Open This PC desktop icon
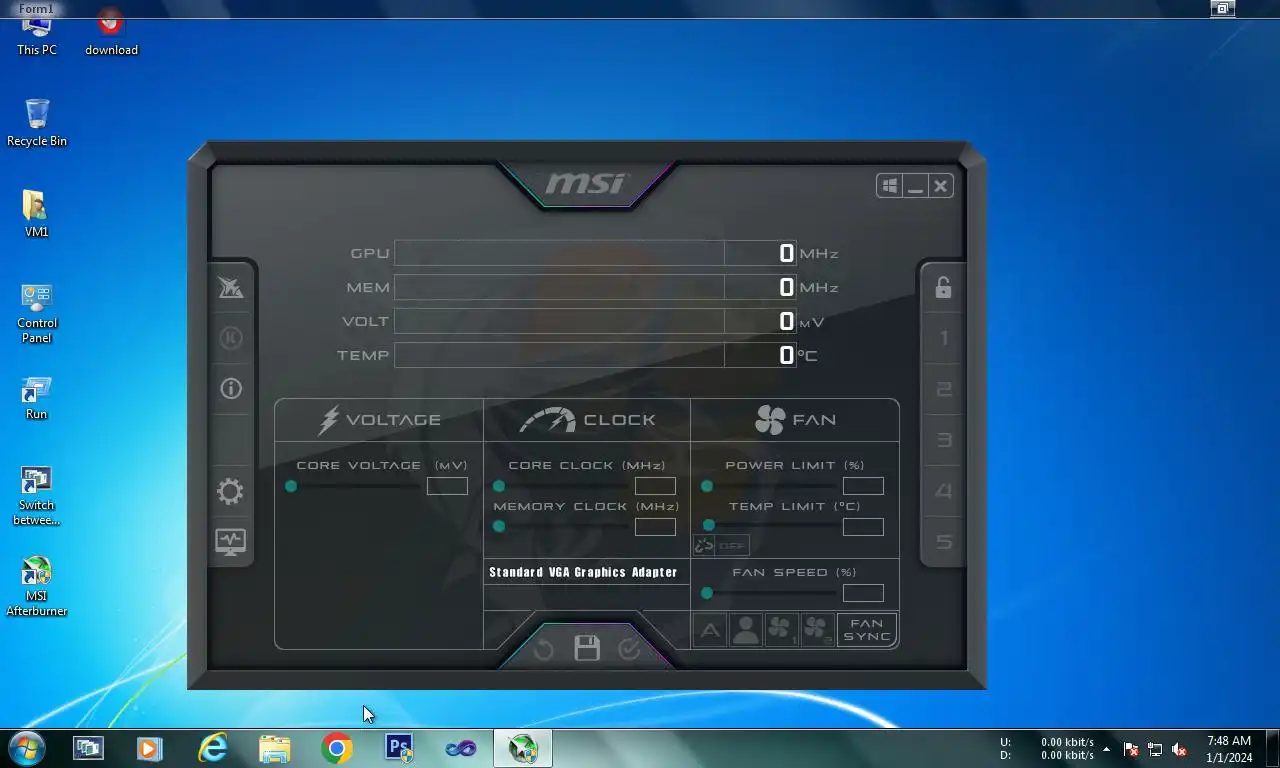Viewport: 1280px width, 768px height. 37,36
